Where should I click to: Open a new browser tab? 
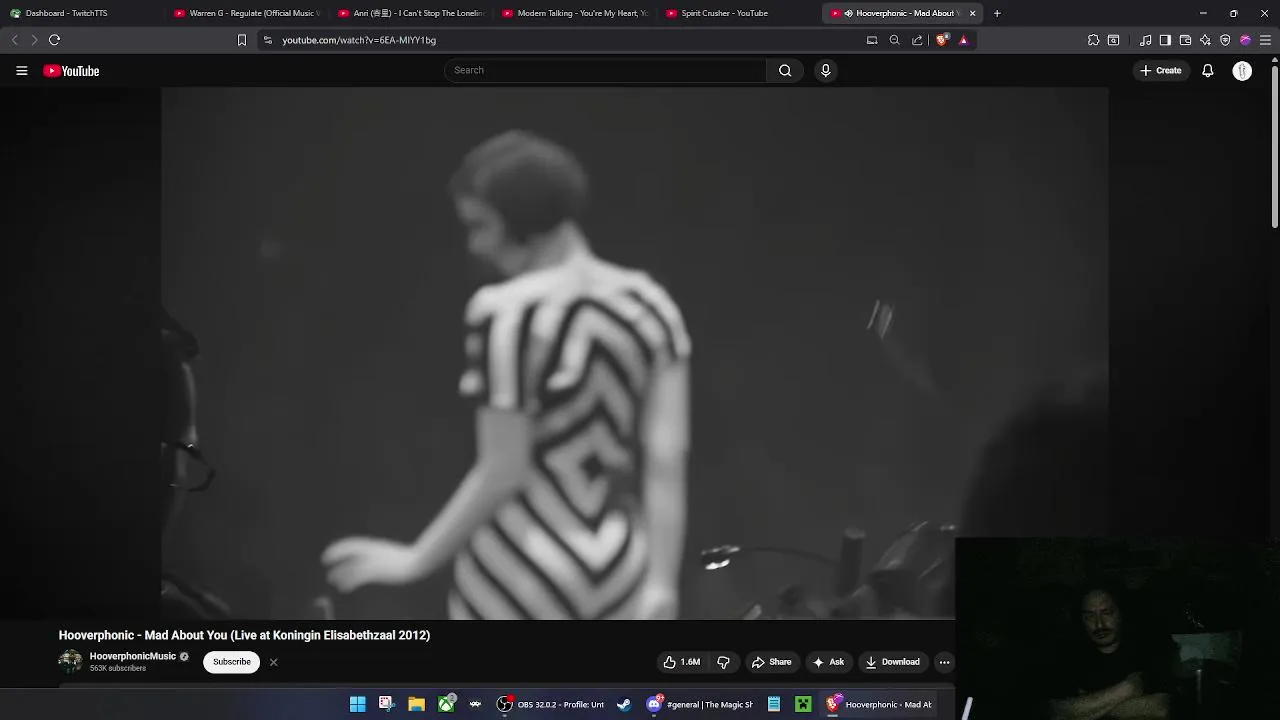click(997, 13)
